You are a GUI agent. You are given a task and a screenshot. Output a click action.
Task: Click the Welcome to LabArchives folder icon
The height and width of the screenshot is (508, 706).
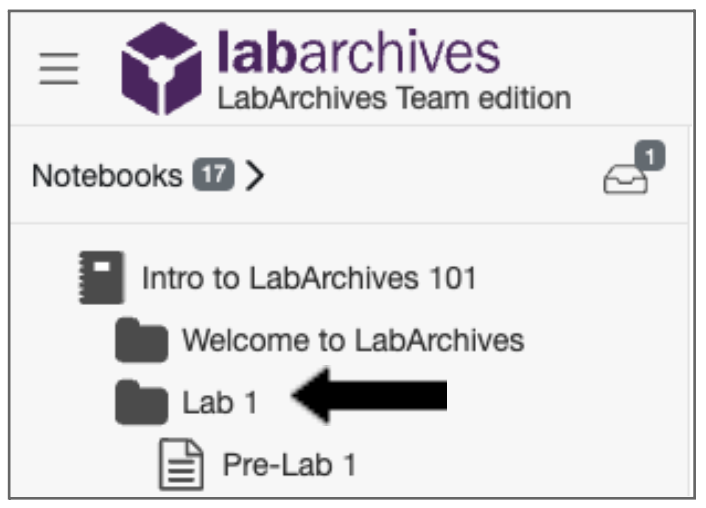[x=141, y=340]
